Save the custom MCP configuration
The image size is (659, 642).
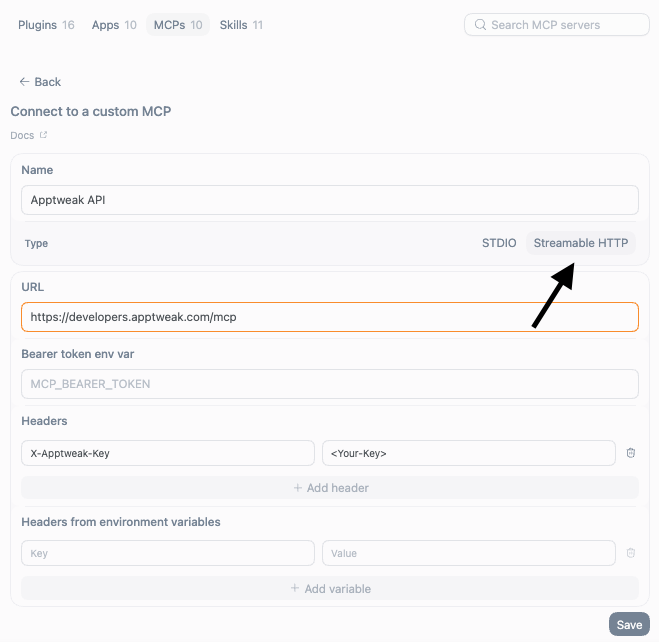(629, 625)
